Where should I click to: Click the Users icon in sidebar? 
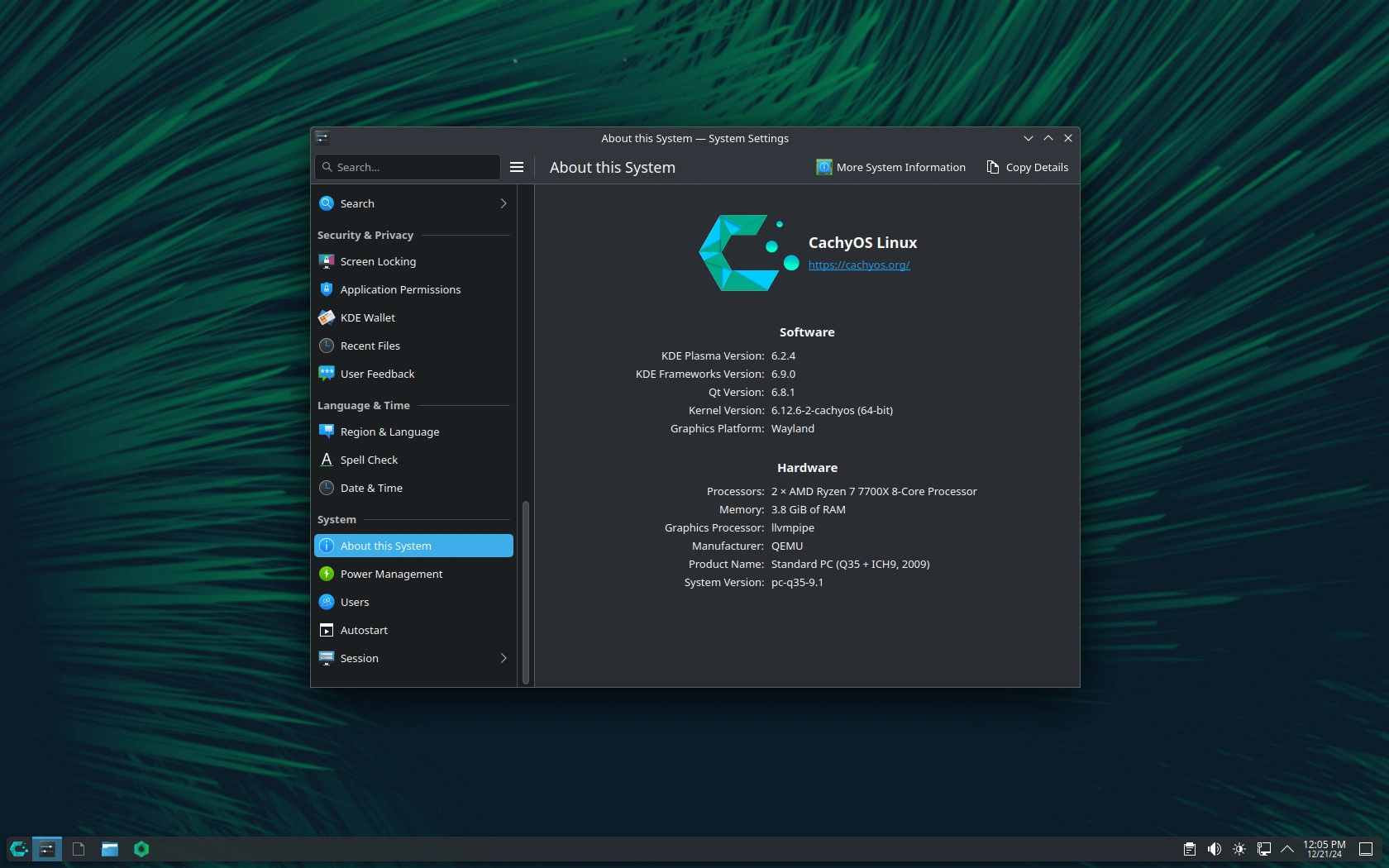pyautogui.click(x=327, y=602)
